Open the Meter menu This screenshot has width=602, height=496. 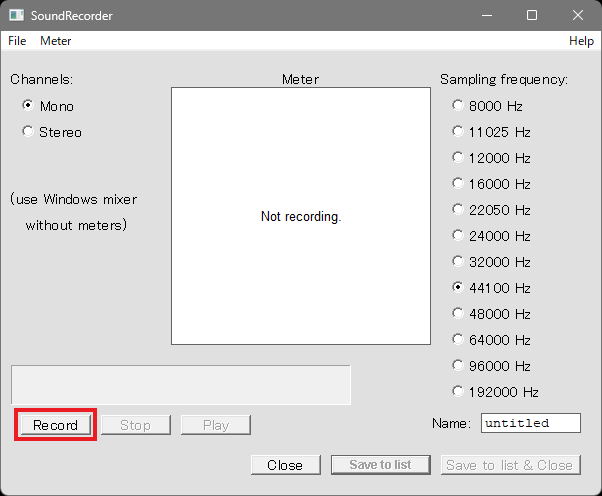click(x=56, y=41)
